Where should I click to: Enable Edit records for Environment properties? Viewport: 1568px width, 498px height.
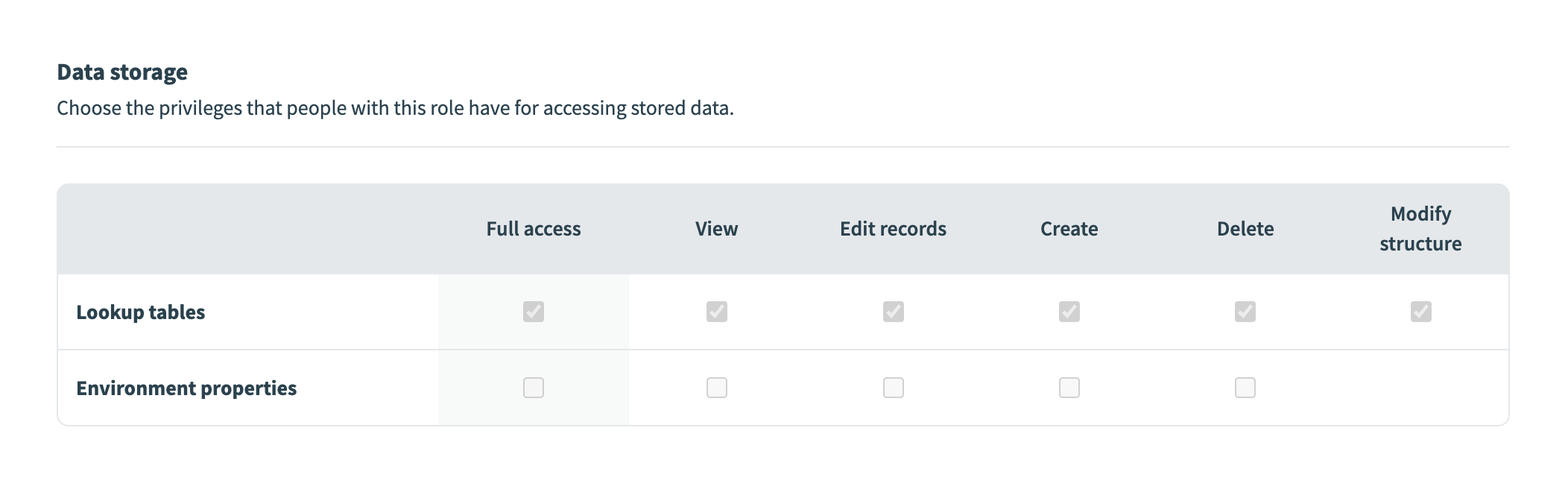894,388
